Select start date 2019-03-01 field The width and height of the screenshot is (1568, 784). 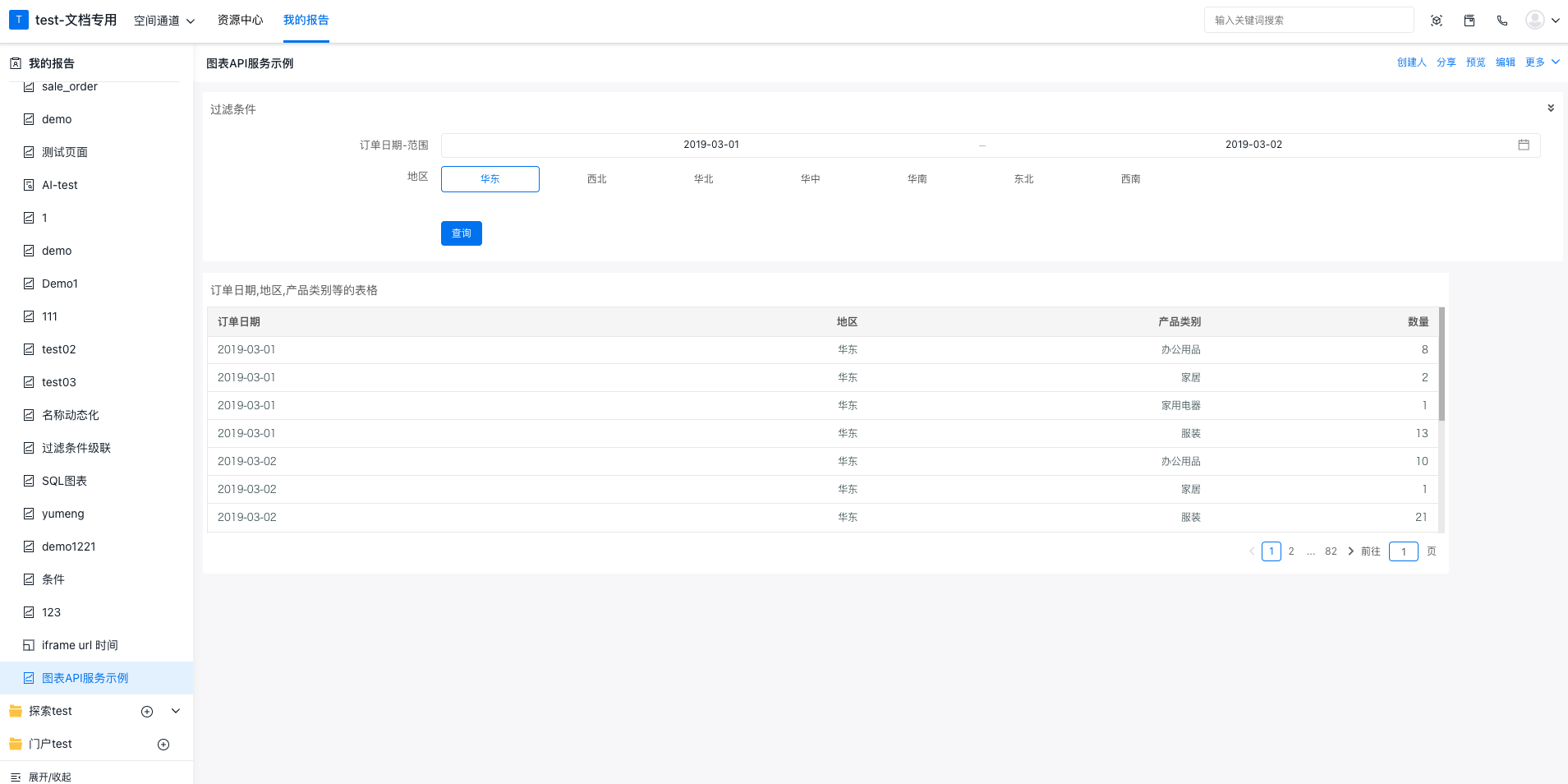[711, 145]
